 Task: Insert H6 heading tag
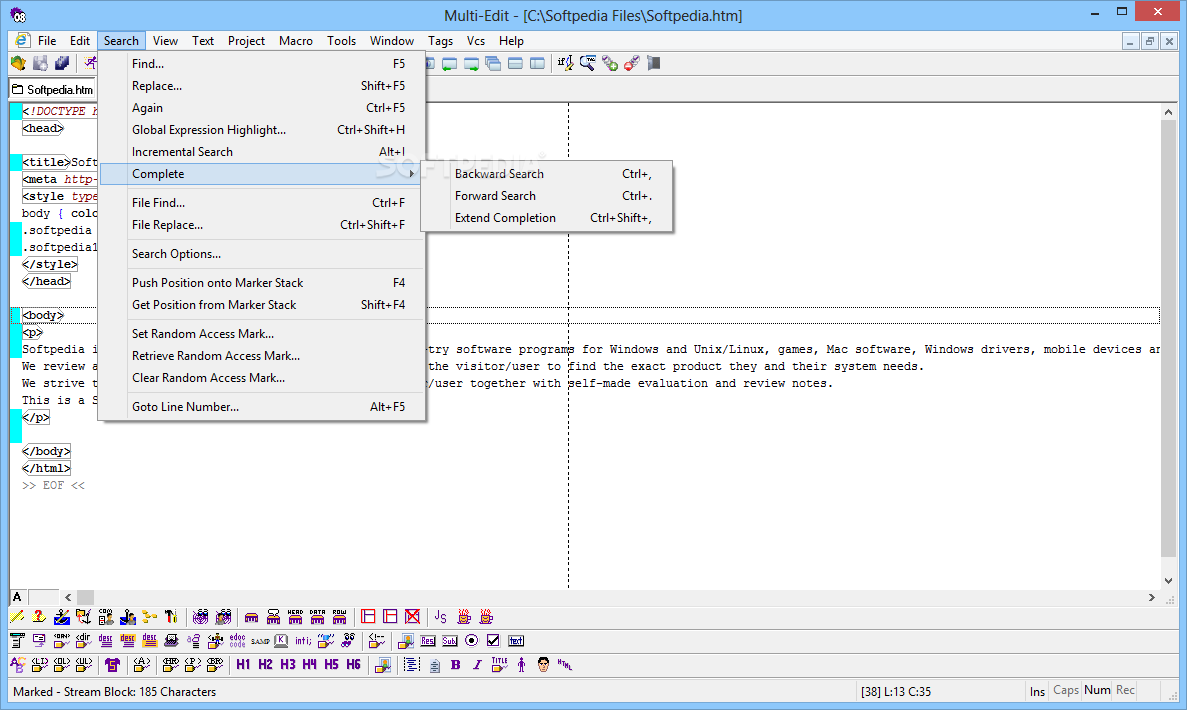354,664
